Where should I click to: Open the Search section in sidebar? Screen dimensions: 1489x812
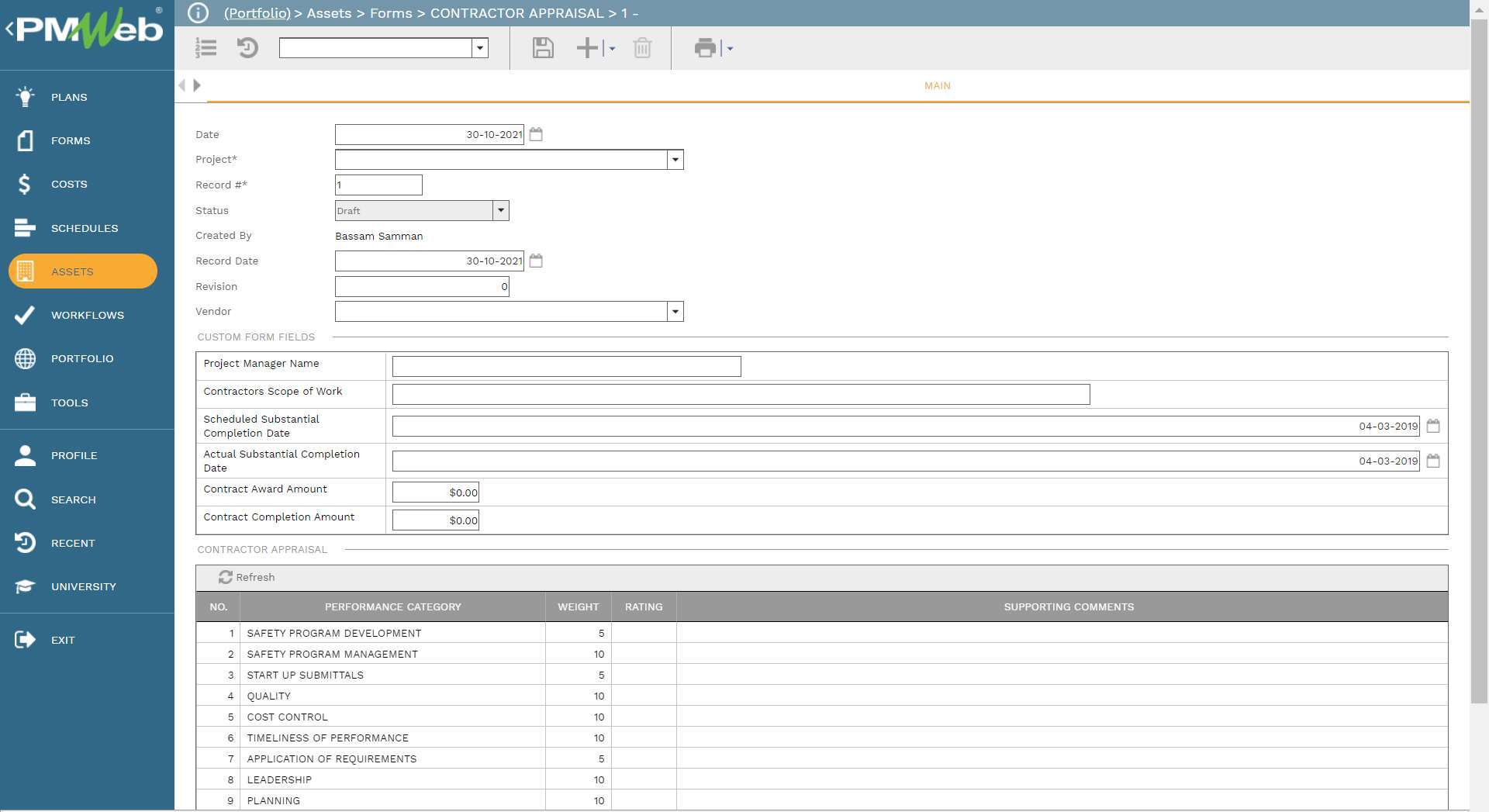(74, 499)
